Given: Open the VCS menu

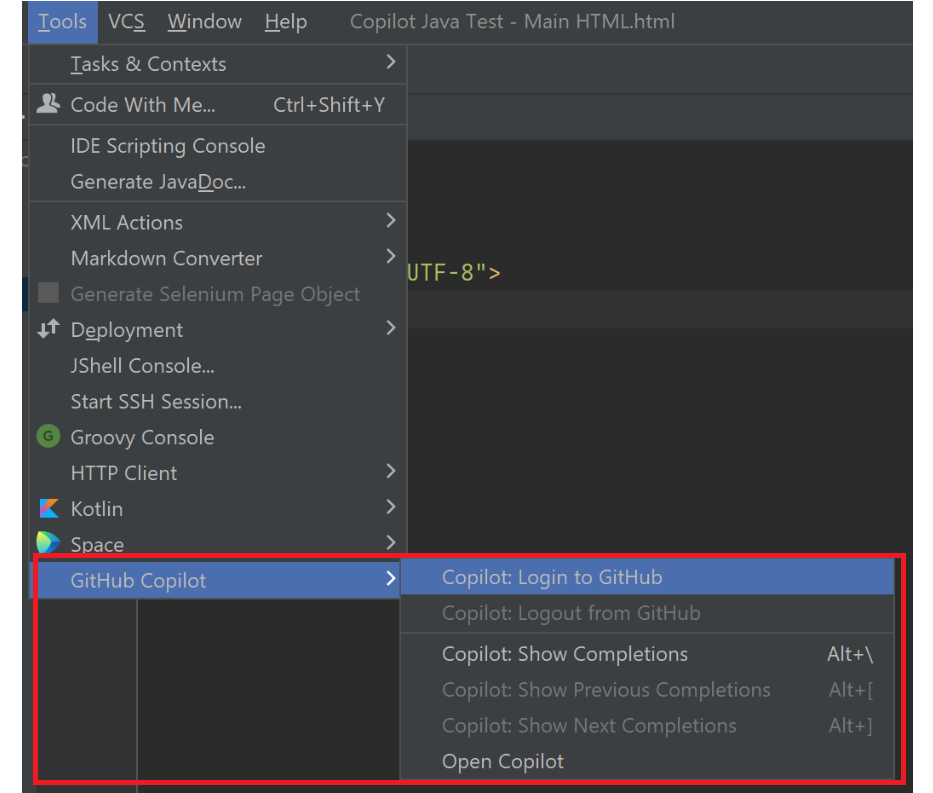Looking at the screenshot, I should 126,22.
